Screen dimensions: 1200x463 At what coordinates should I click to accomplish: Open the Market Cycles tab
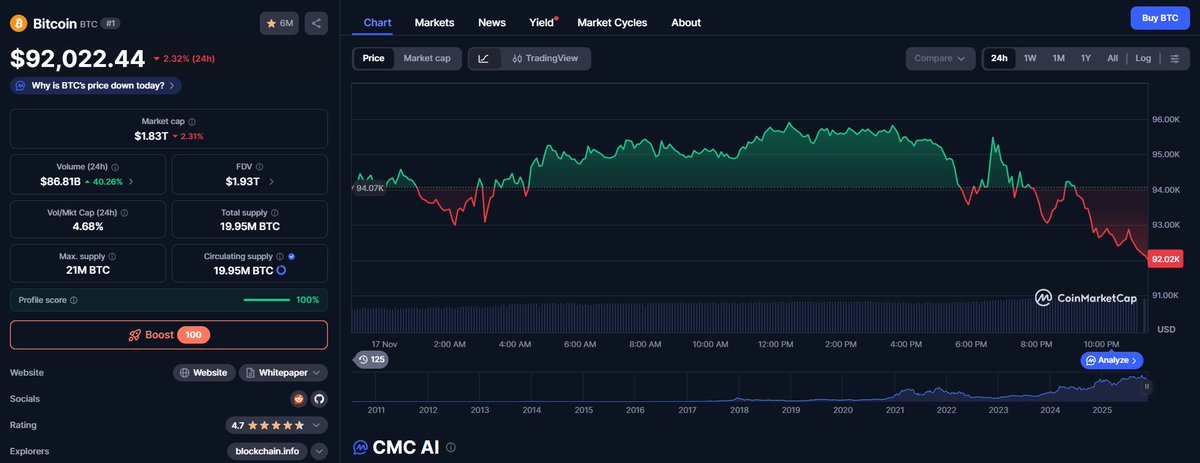click(x=612, y=22)
